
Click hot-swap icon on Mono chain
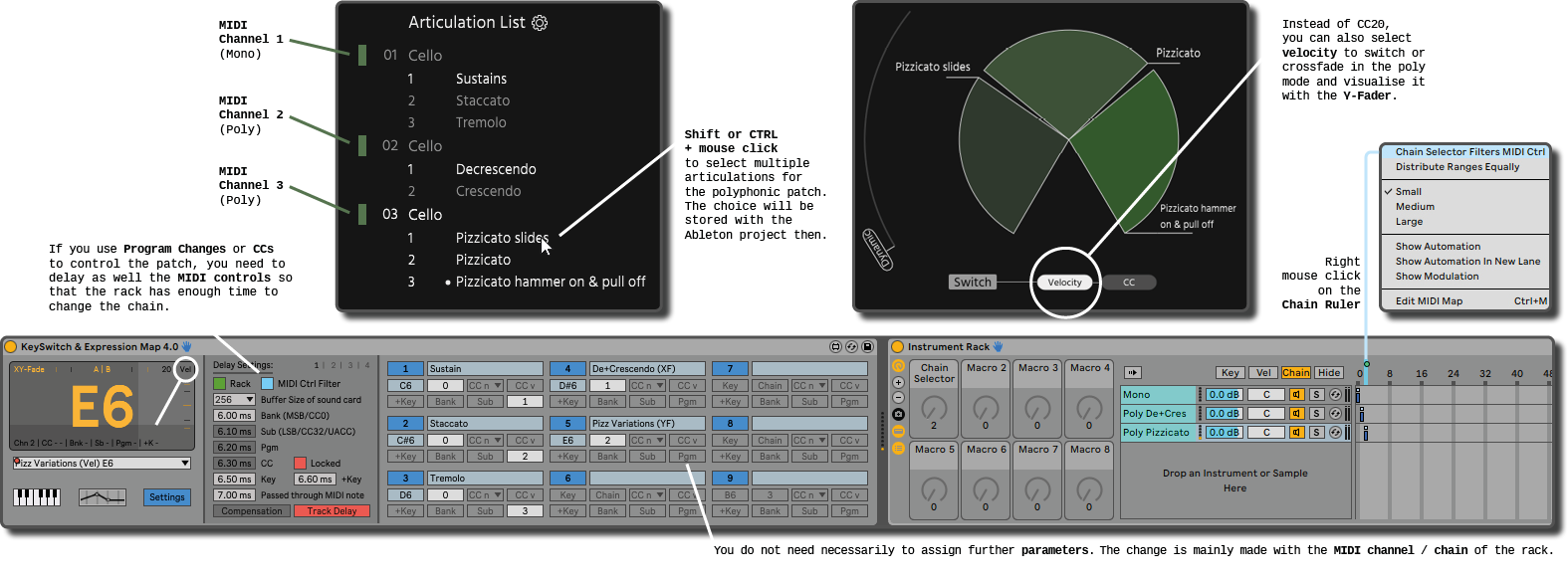coord(1335,395)
